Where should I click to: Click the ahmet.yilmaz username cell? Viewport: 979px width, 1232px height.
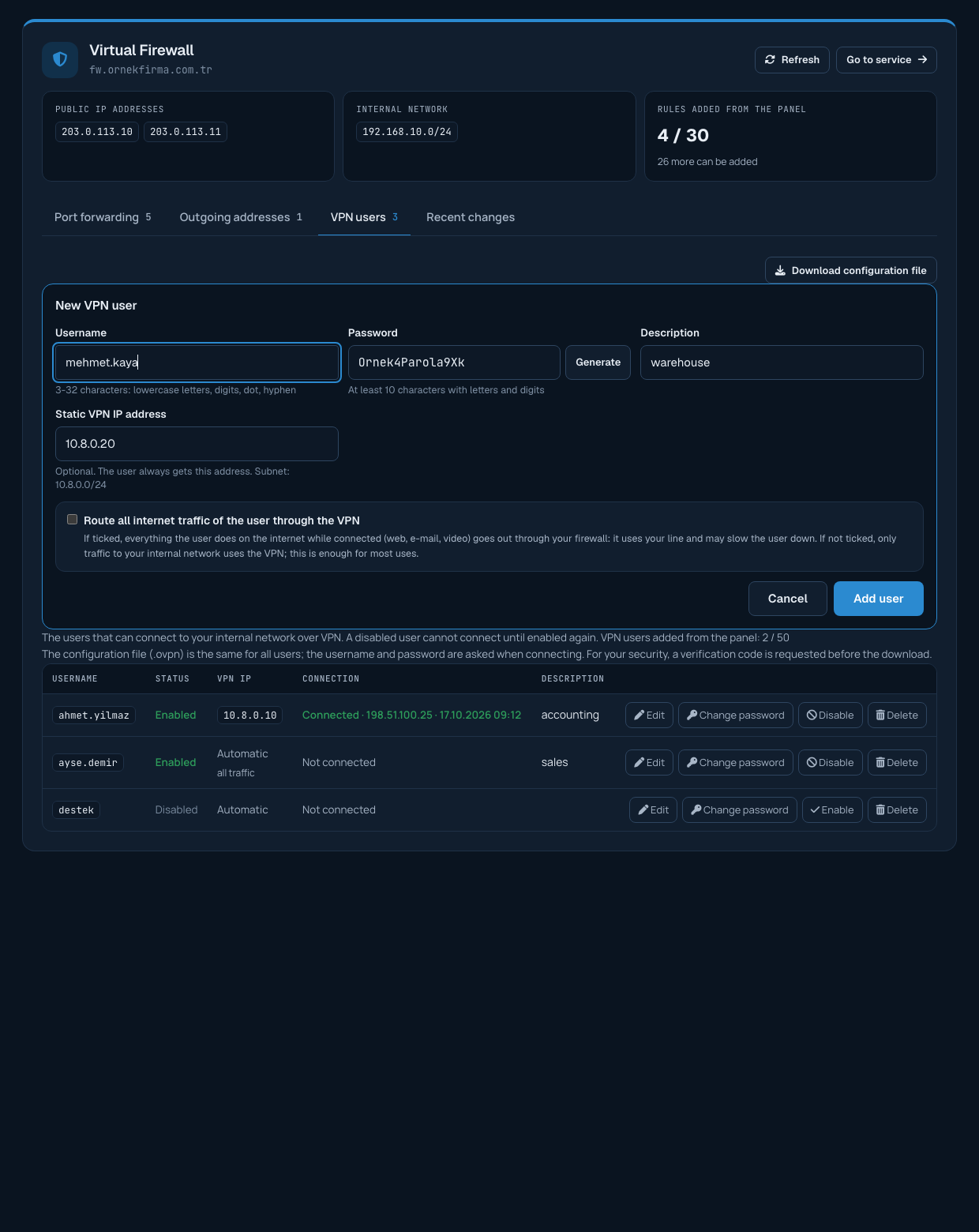click(94, 716)
